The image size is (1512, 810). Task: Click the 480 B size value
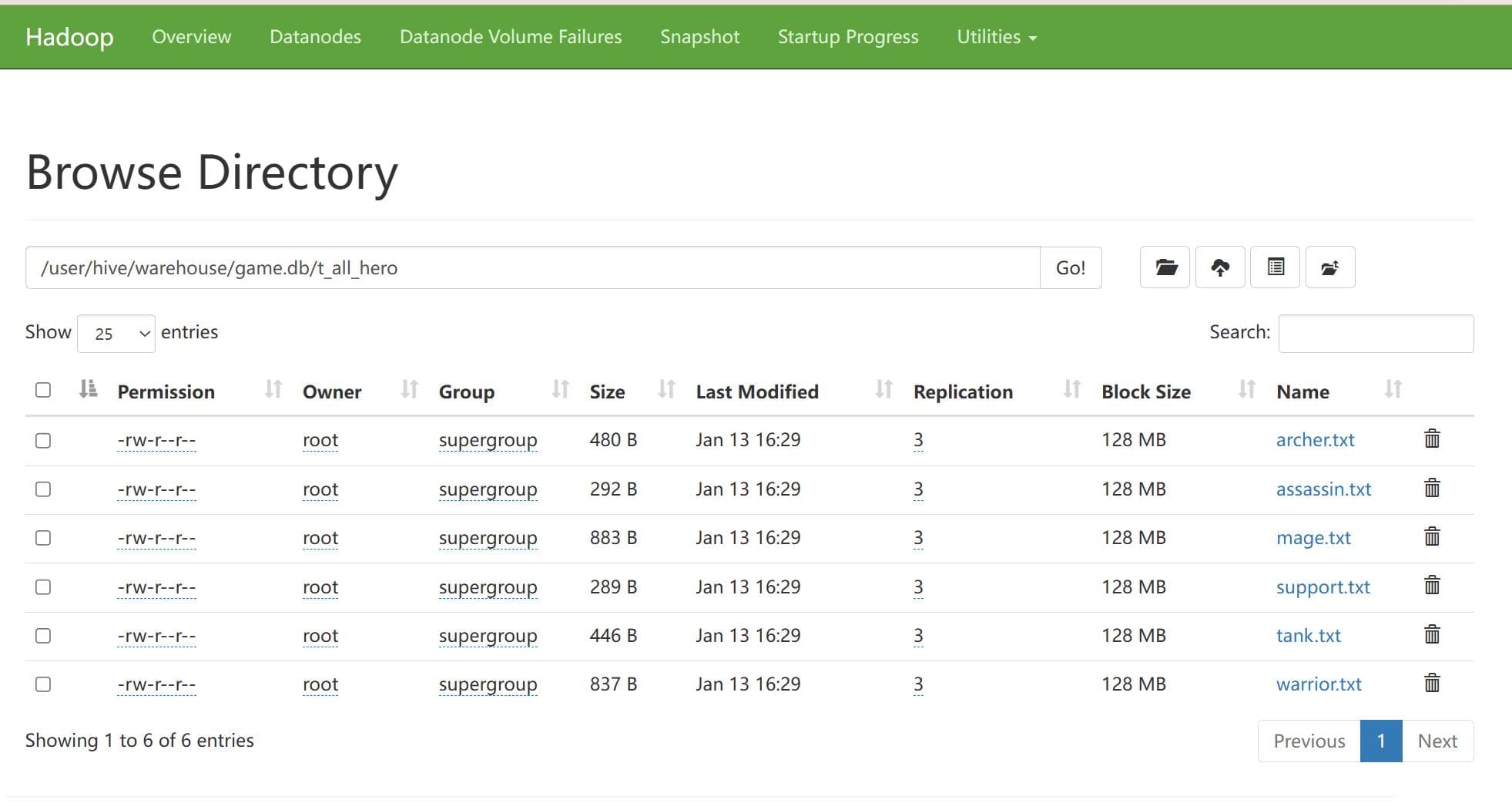tap(613, 440)
